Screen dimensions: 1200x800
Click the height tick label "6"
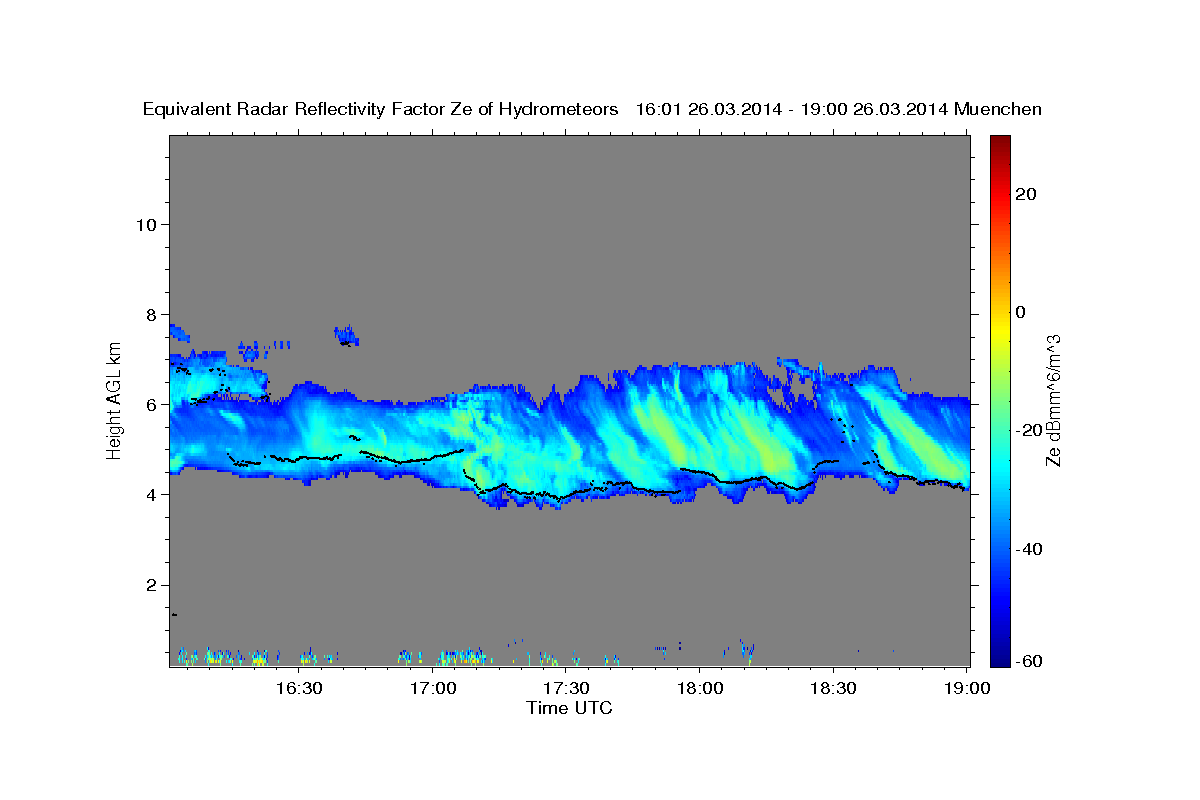151,404
